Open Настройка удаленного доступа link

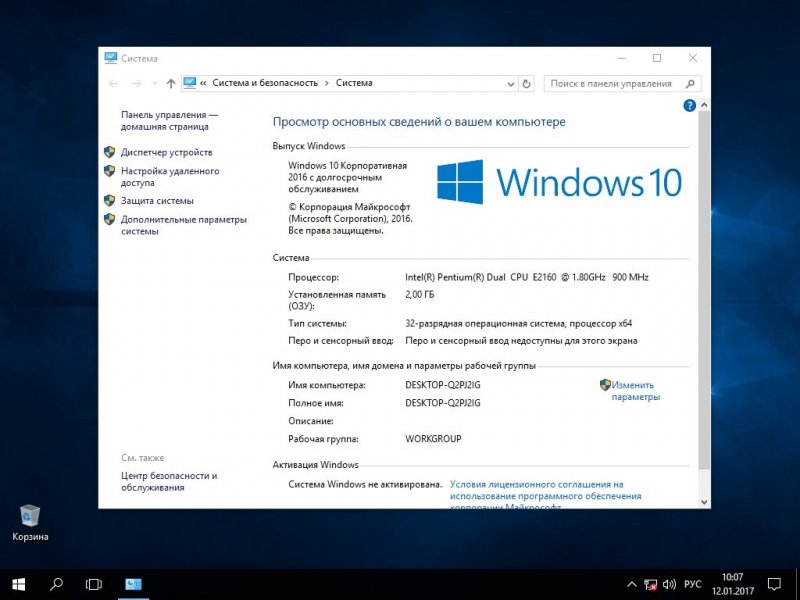(170, 177)
